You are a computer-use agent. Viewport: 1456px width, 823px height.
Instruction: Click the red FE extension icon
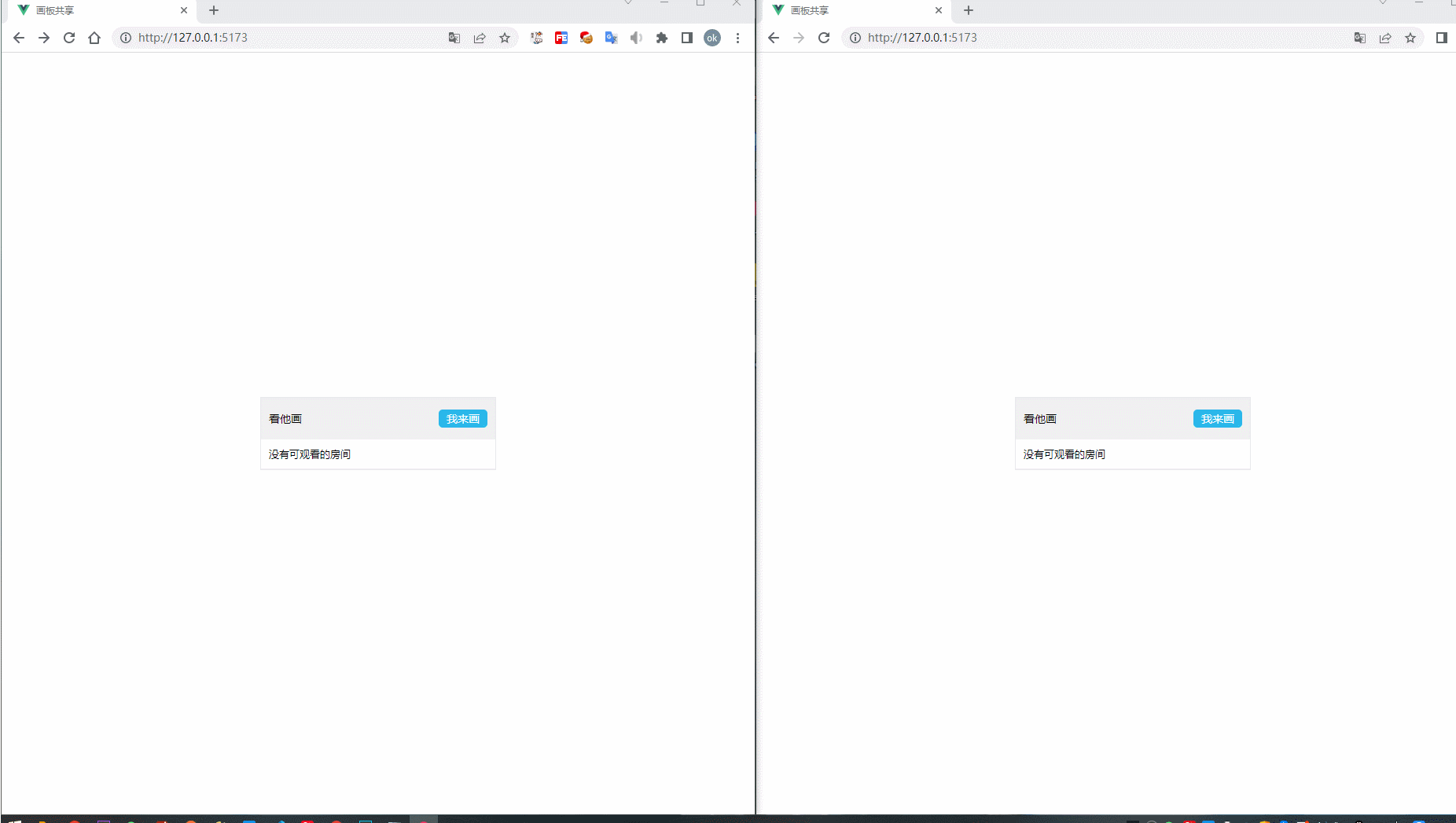click(x=561, y=38)
